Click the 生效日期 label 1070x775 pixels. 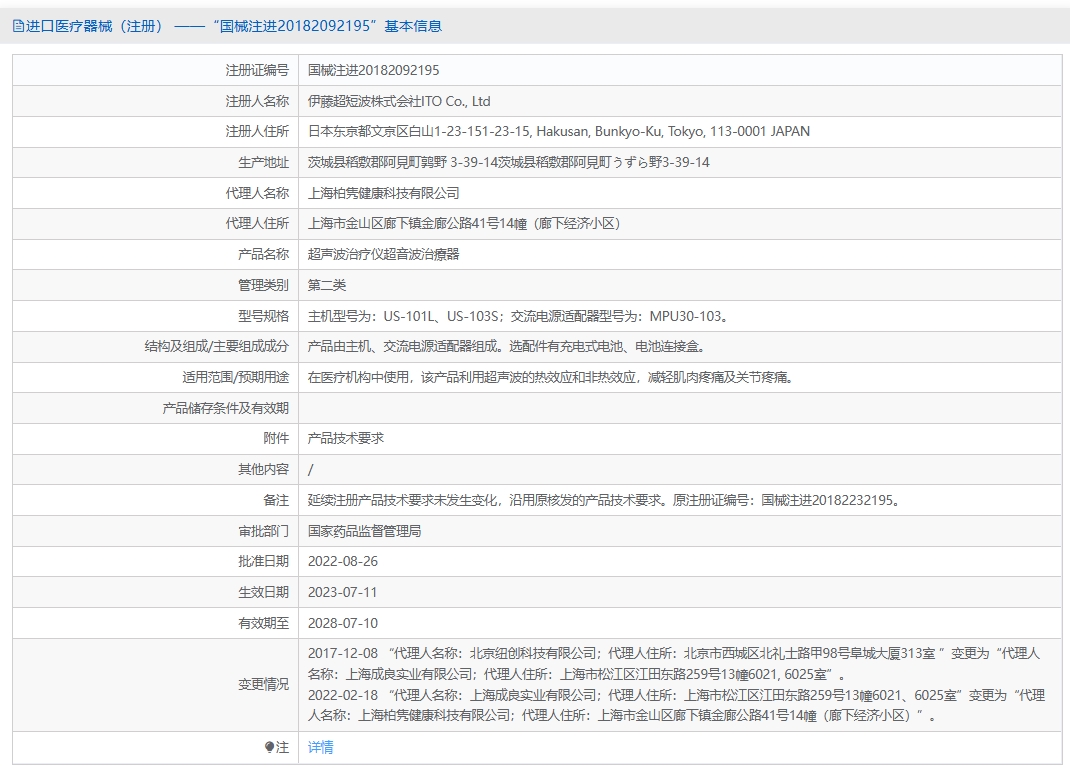[263, 592]
